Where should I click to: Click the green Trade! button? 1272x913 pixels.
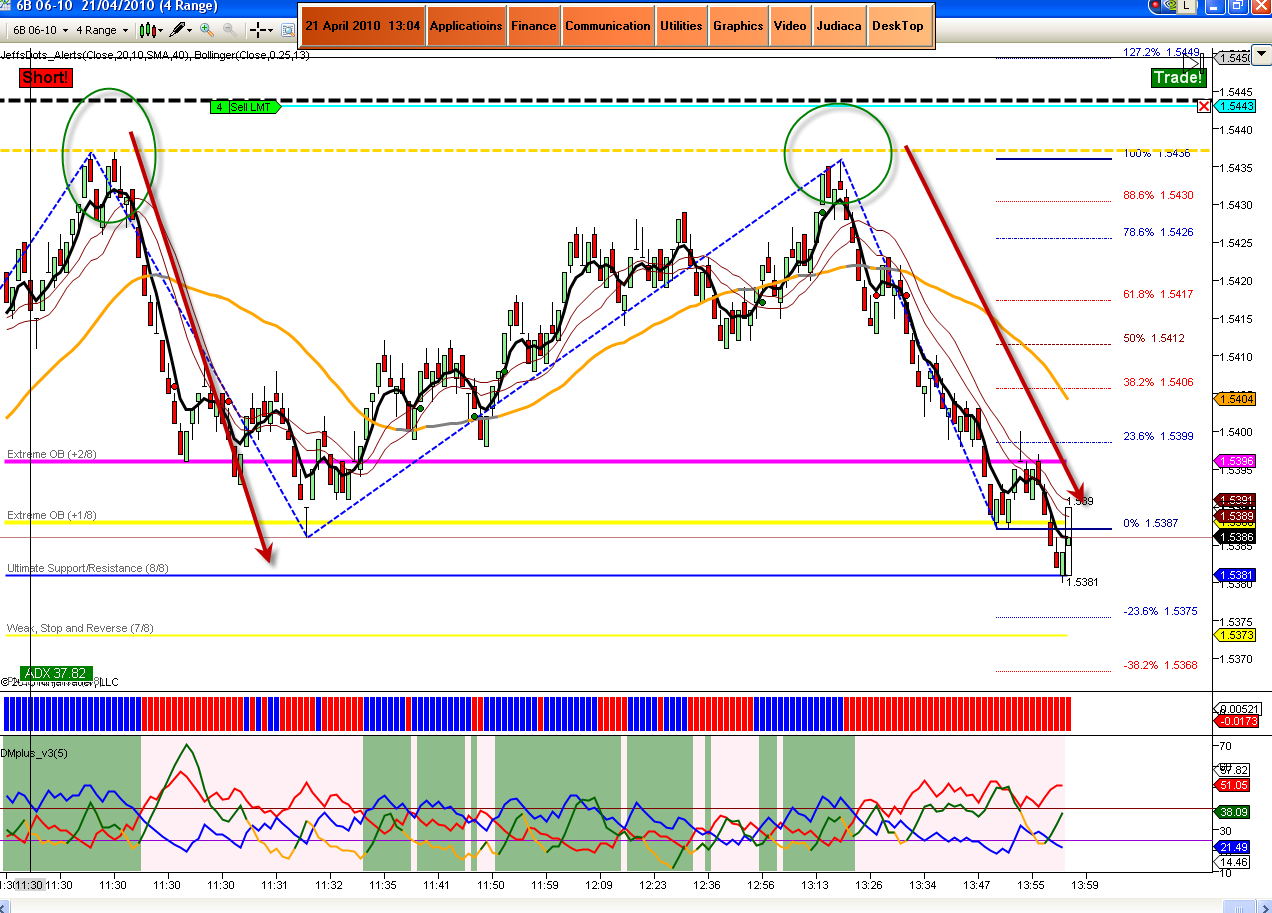(1179, 78)
